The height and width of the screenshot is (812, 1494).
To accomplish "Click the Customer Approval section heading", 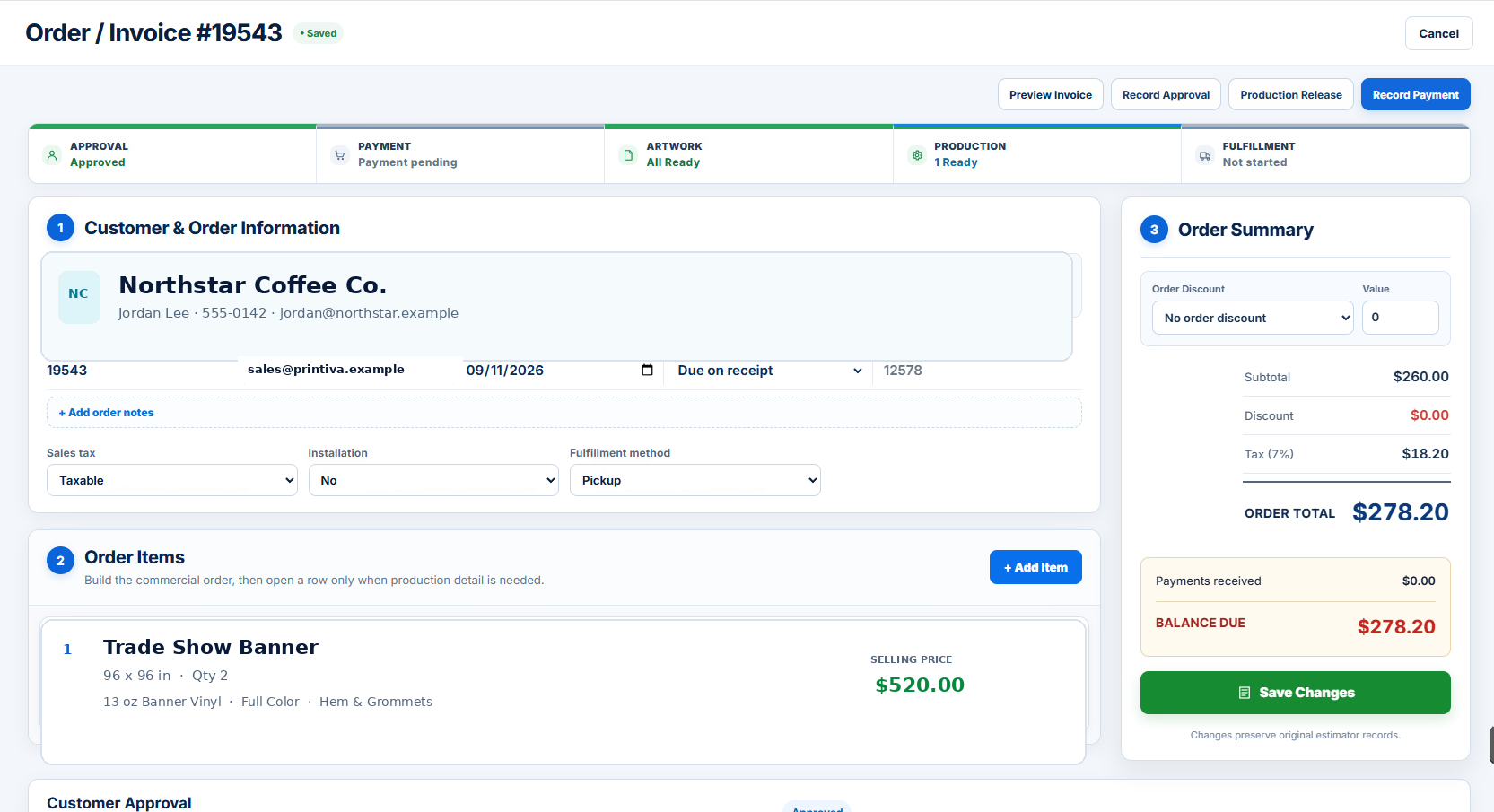I will coord(119,802).
